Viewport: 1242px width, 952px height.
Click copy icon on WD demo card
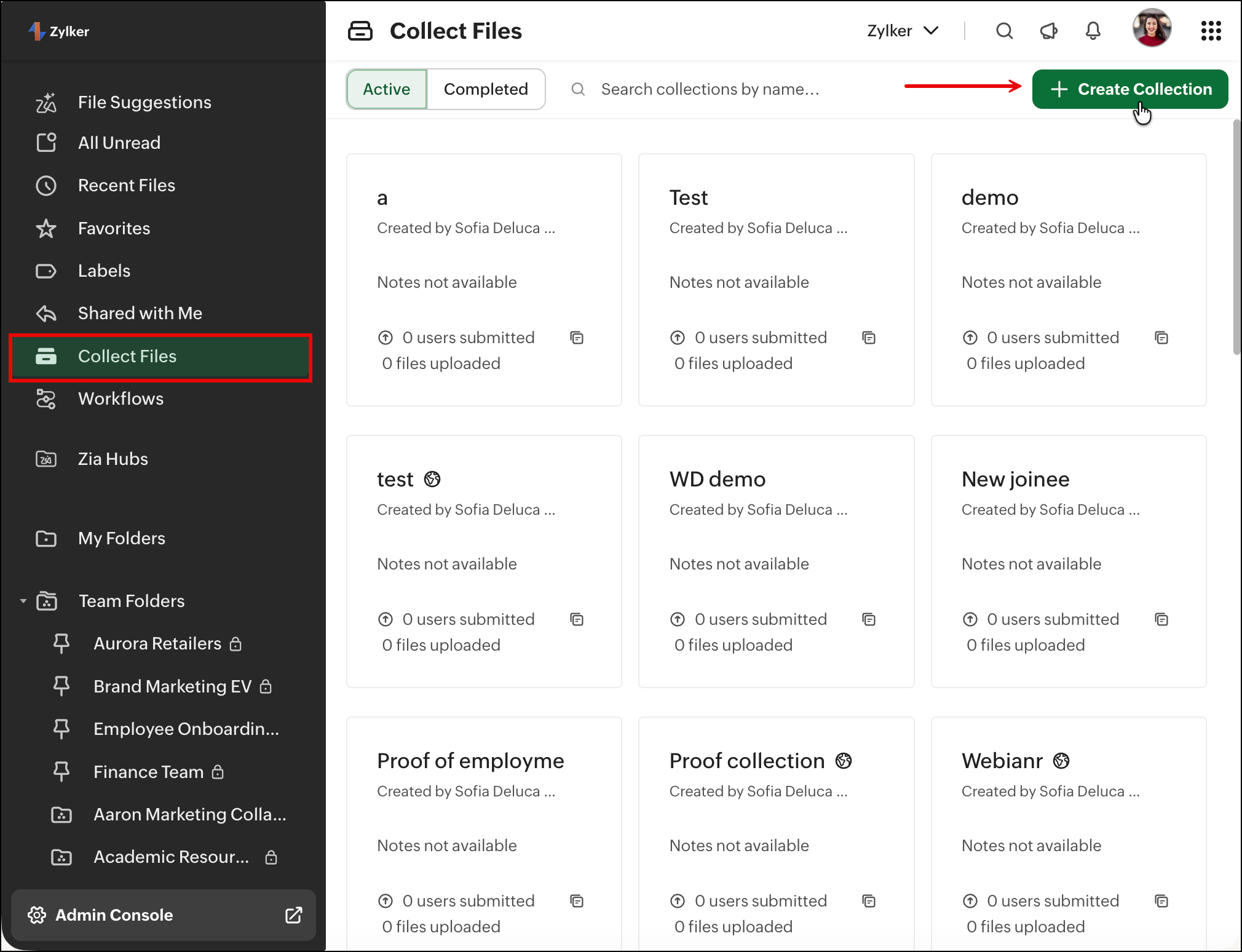(869, 619)
